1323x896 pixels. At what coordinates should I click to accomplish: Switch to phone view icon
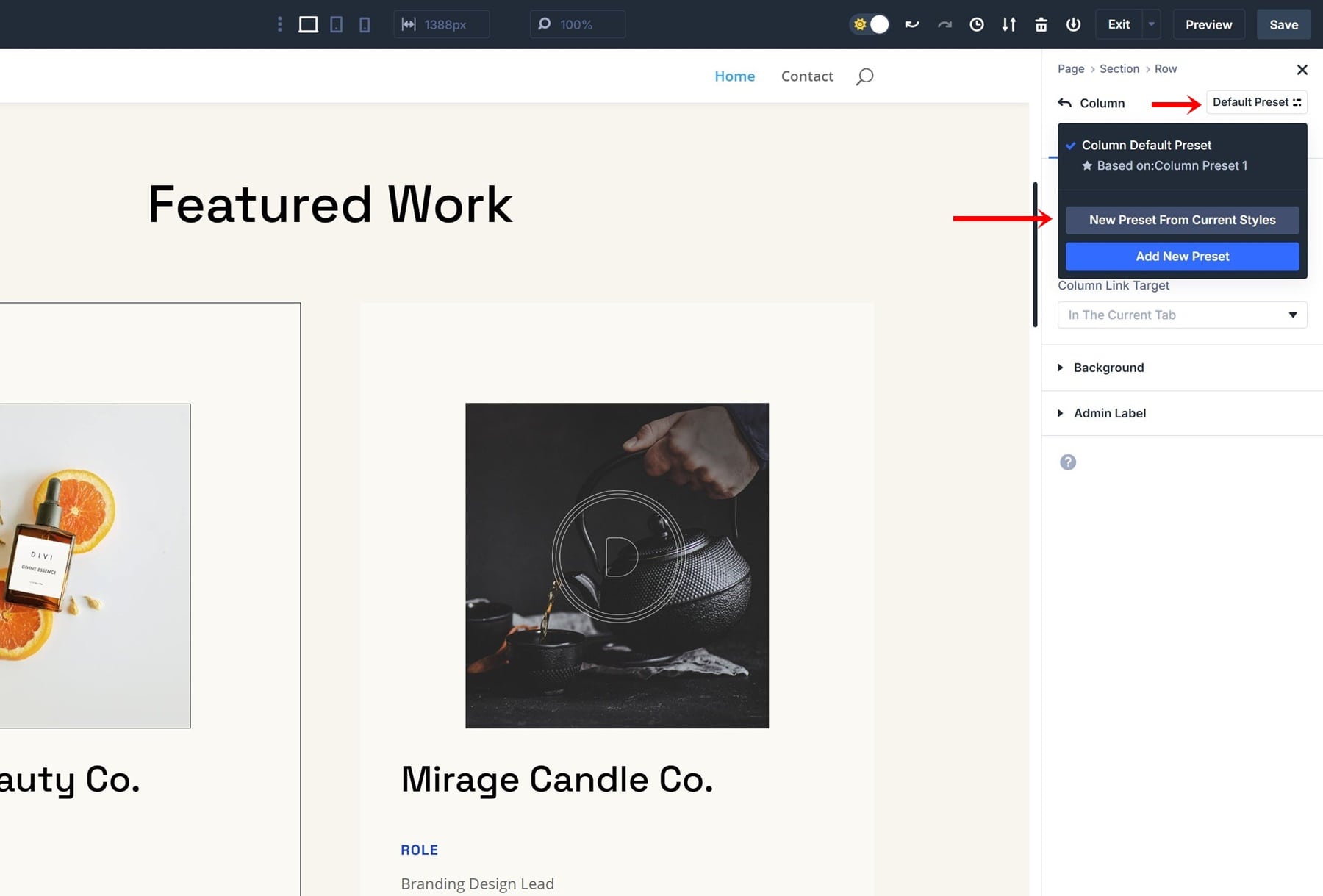pyautogui.click(x=365, y=25)
